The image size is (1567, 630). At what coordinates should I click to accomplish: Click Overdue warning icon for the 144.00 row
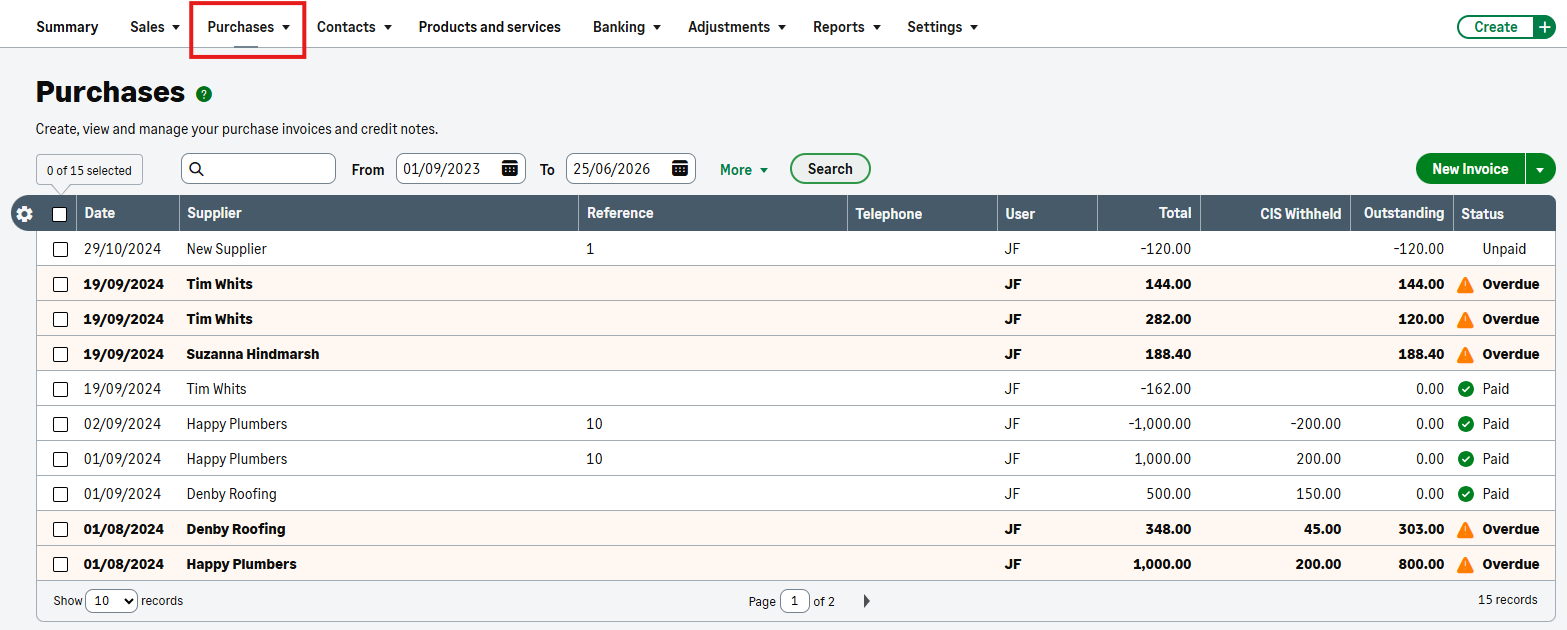[1465, 284]
